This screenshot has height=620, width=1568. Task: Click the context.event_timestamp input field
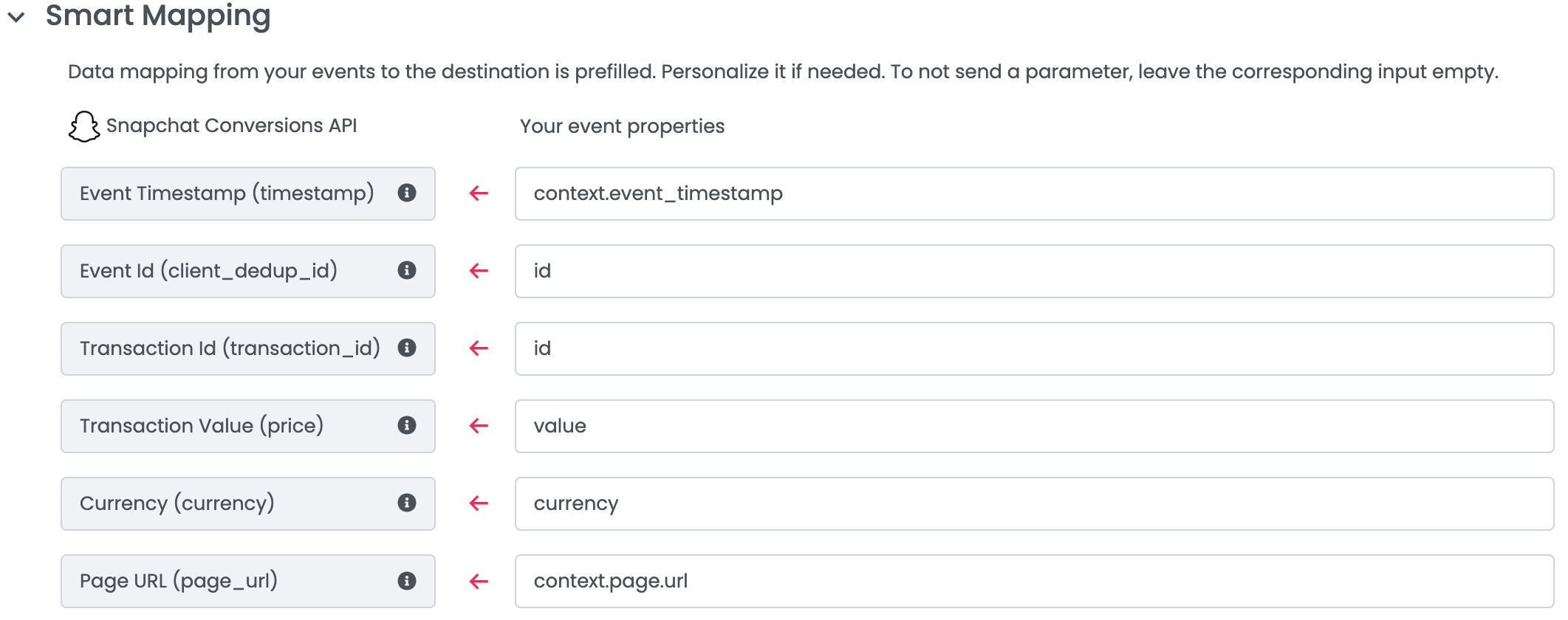point(1034,193)
